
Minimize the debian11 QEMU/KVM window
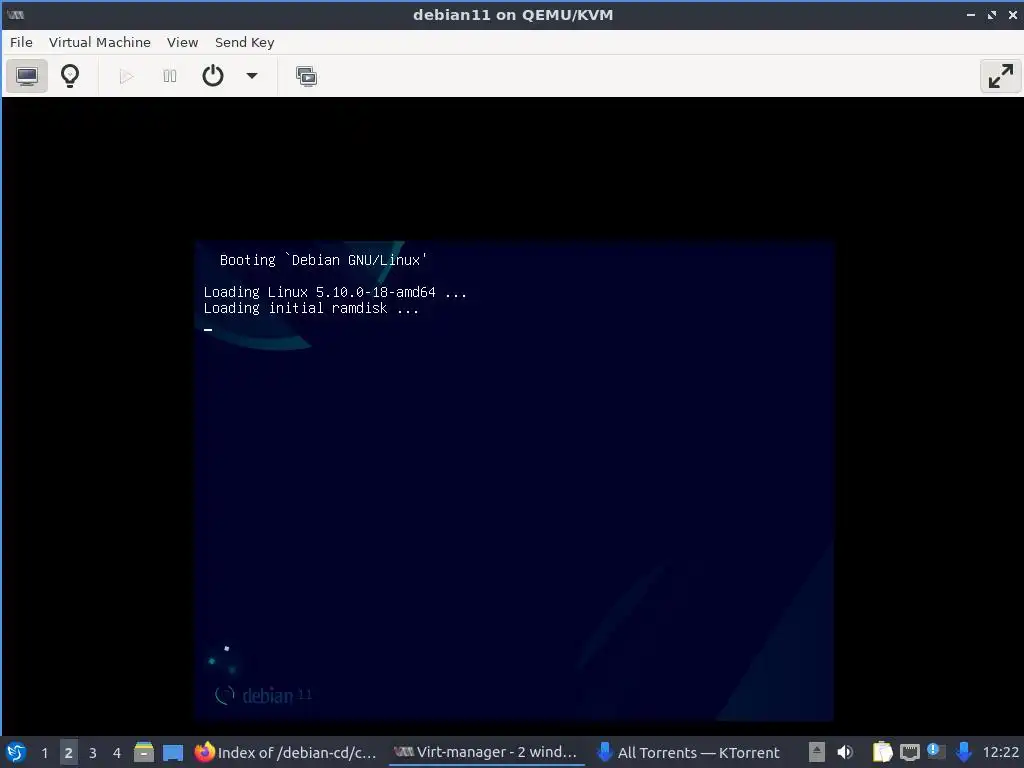coord(970,14)
